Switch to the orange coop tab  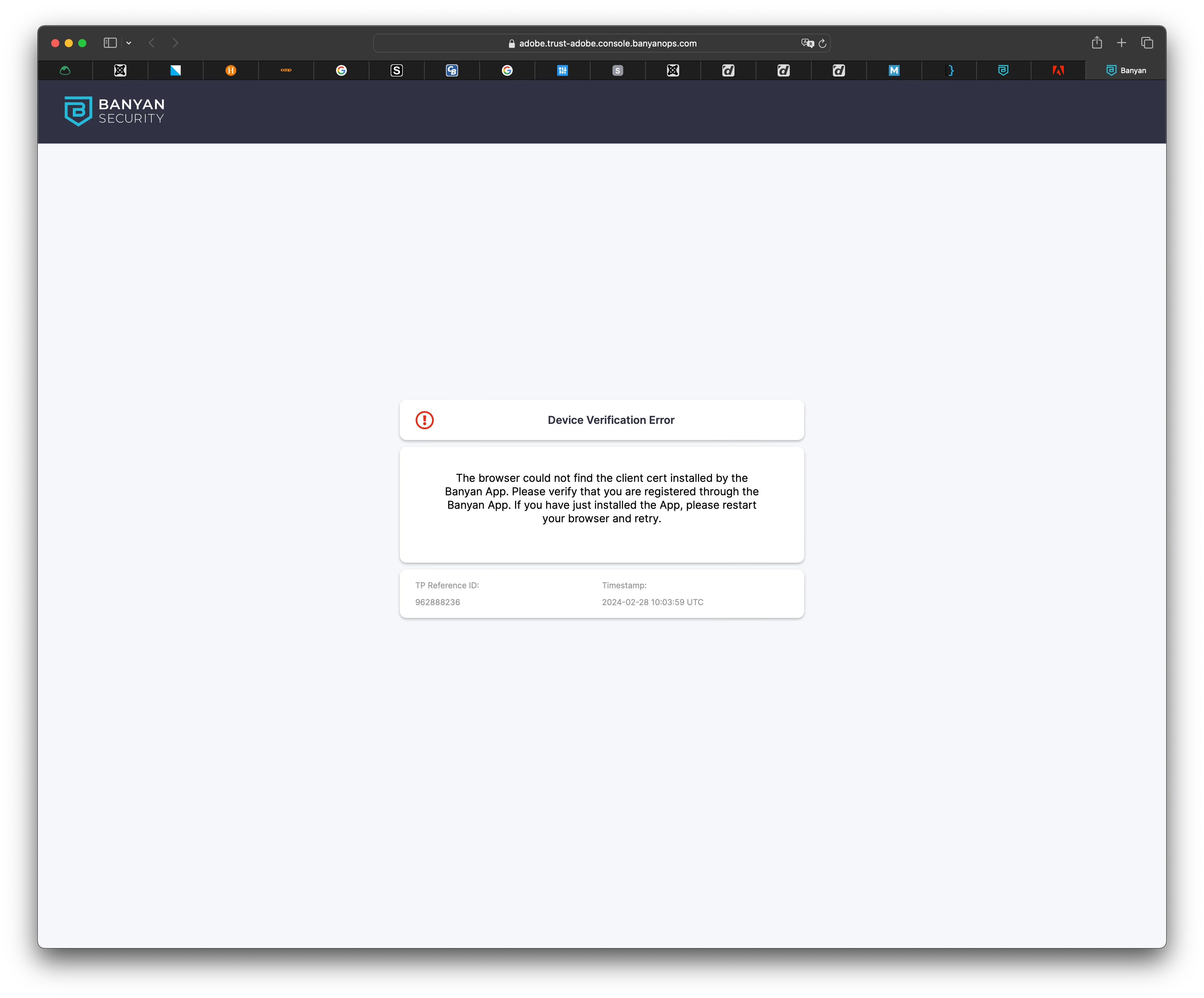pyautogui.click(x=286, y=70)
